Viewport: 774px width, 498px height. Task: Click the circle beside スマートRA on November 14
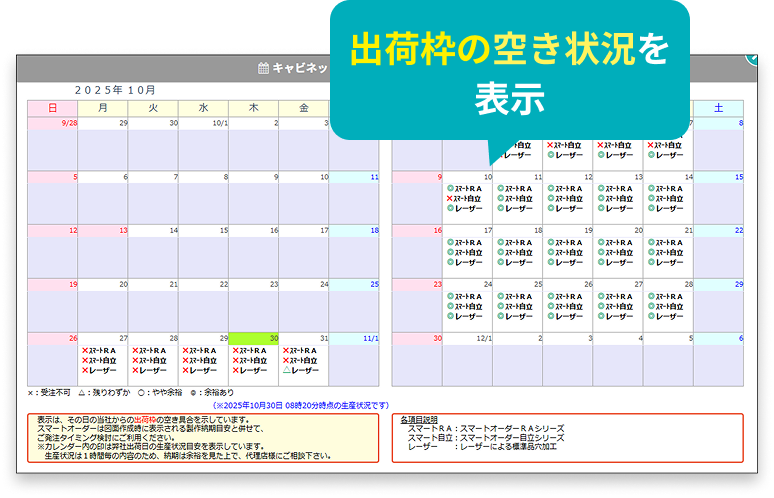tap(651, 189)
